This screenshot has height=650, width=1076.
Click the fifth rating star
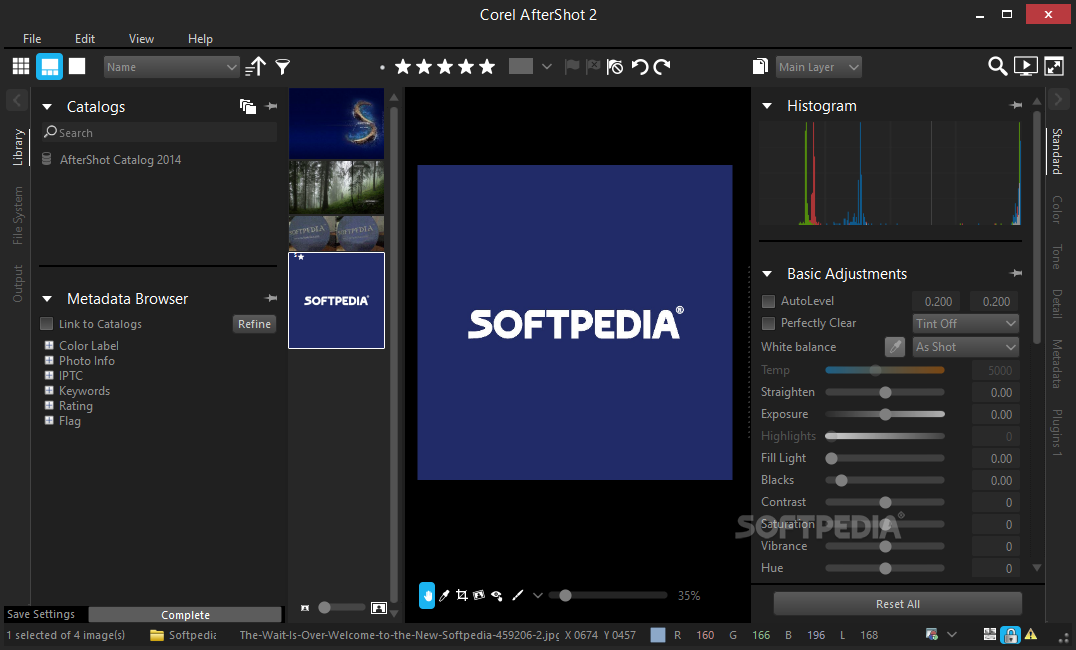487,67
